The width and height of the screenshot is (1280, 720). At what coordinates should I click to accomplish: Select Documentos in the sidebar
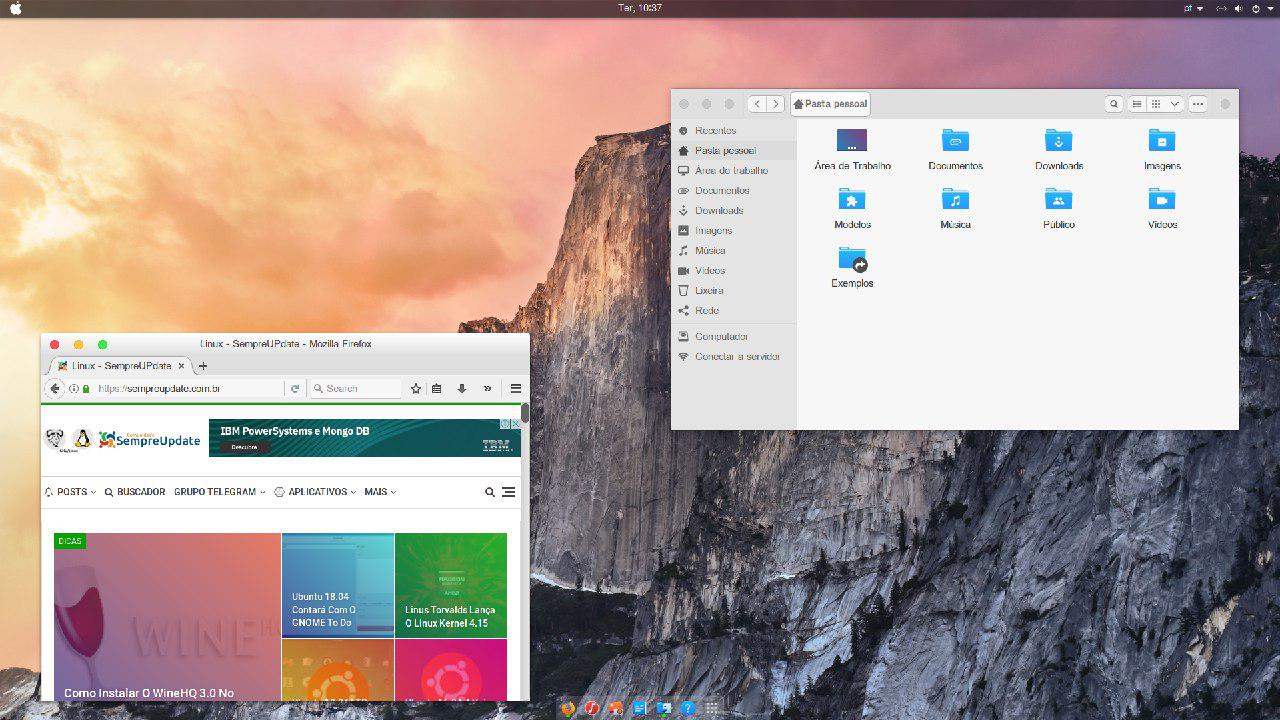(x=733, y=190)
